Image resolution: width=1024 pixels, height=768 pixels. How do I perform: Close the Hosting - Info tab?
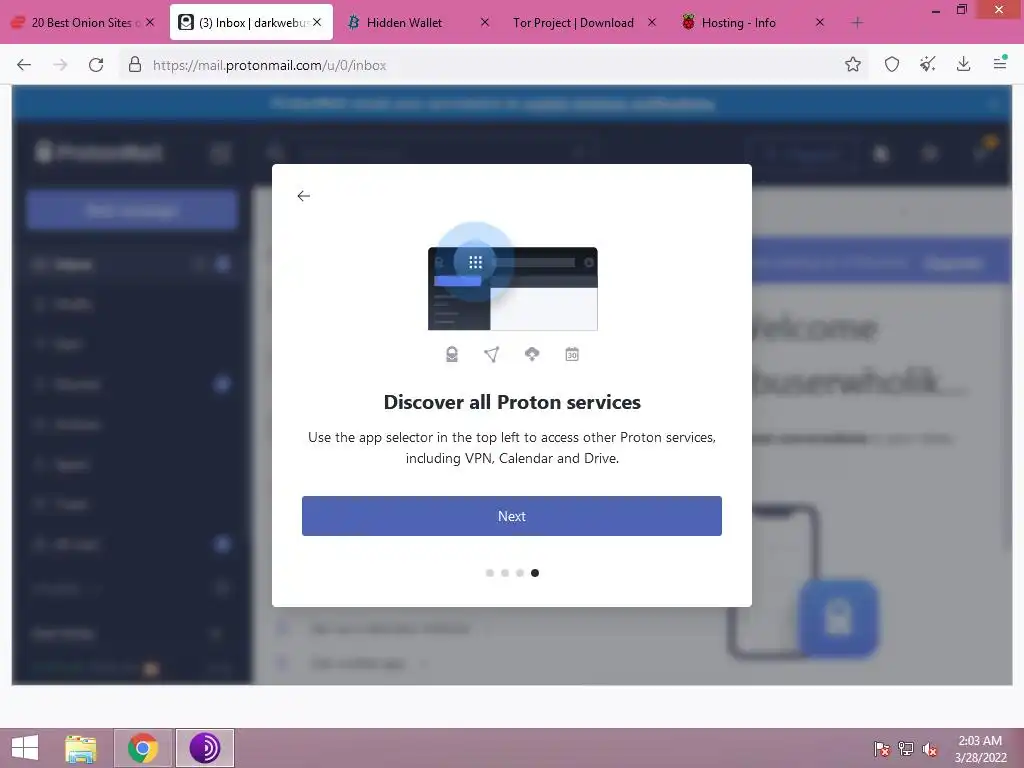tap(820, 22)
